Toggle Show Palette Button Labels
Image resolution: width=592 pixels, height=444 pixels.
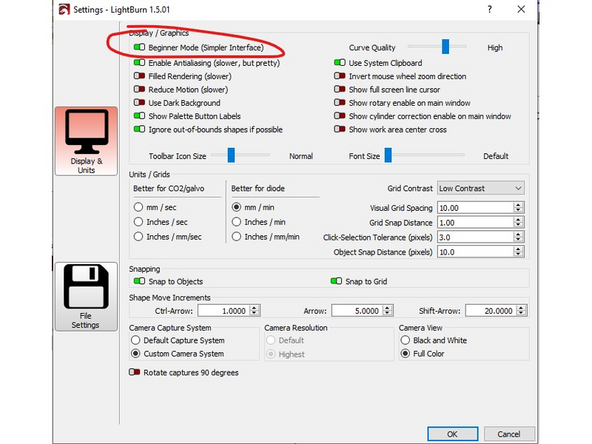[139, 116]
